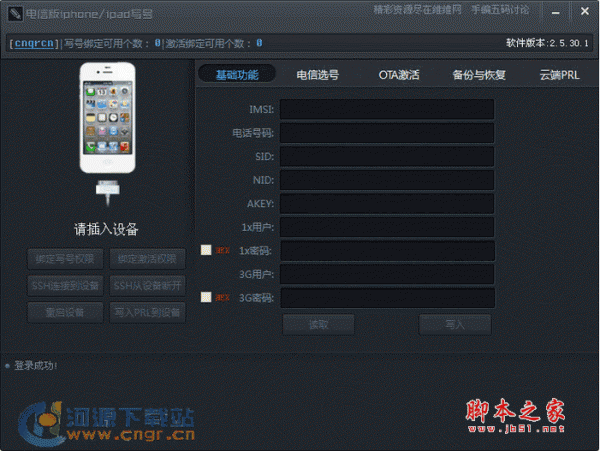The image size is (600, 451).
Task: Open the 精彩资源尽在维维网 link
Action: (x=417, y=10)
